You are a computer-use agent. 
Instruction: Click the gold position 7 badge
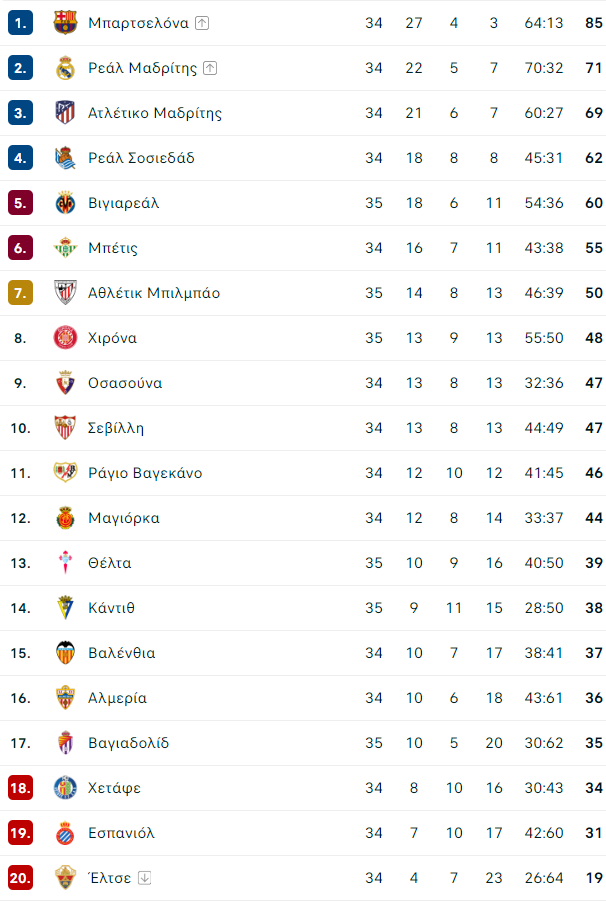20,293
